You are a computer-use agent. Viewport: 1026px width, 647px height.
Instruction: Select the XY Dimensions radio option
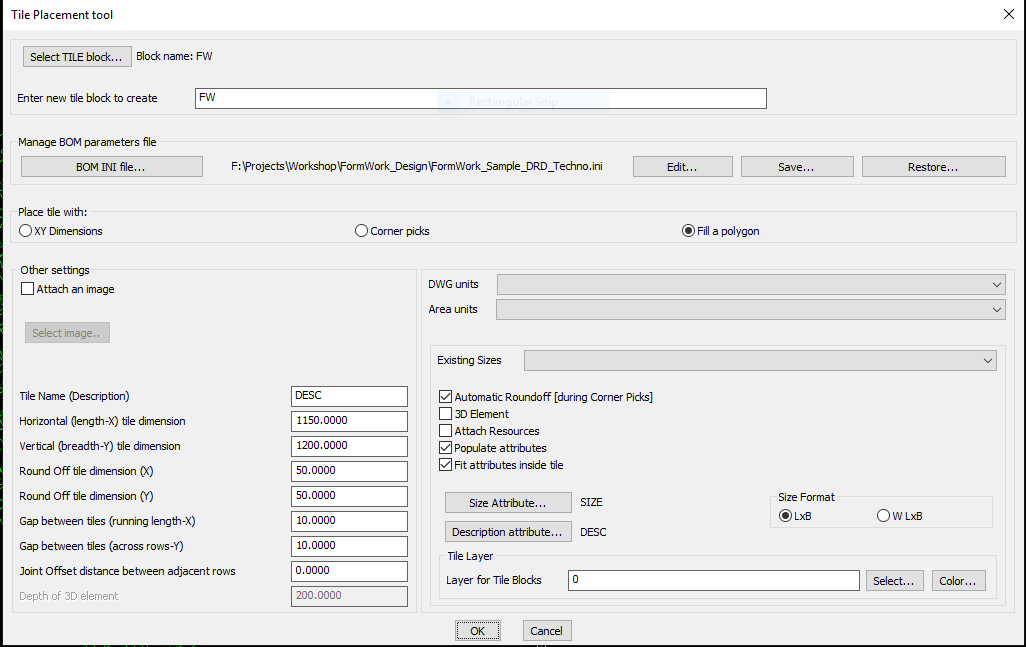26,231
